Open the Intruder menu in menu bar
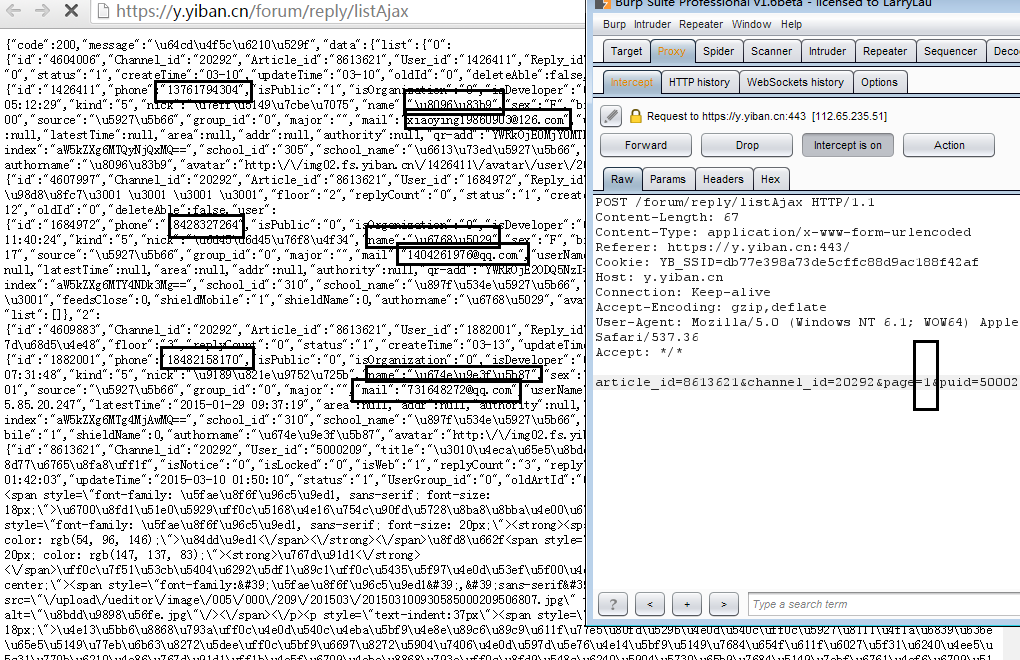1020x660 pixels. tap(652, 24)
